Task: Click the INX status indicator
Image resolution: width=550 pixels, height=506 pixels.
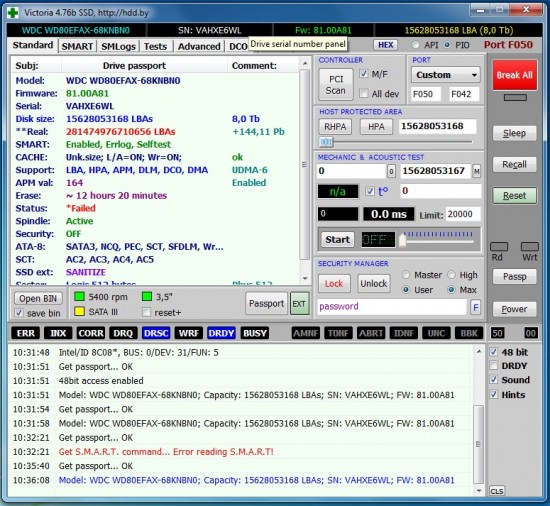Action: click(58, 333)
